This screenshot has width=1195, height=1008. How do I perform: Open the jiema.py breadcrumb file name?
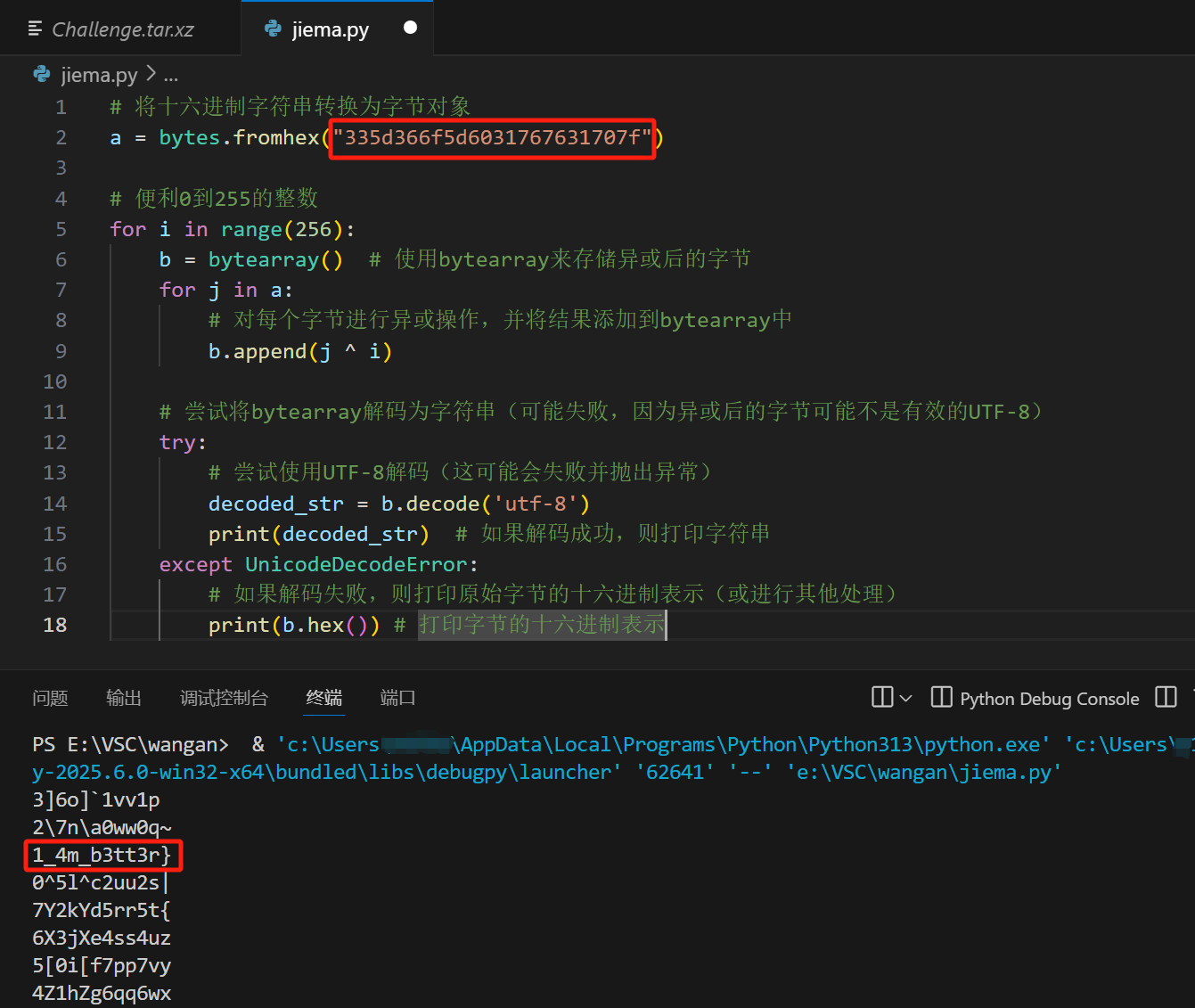coord(99,75)
